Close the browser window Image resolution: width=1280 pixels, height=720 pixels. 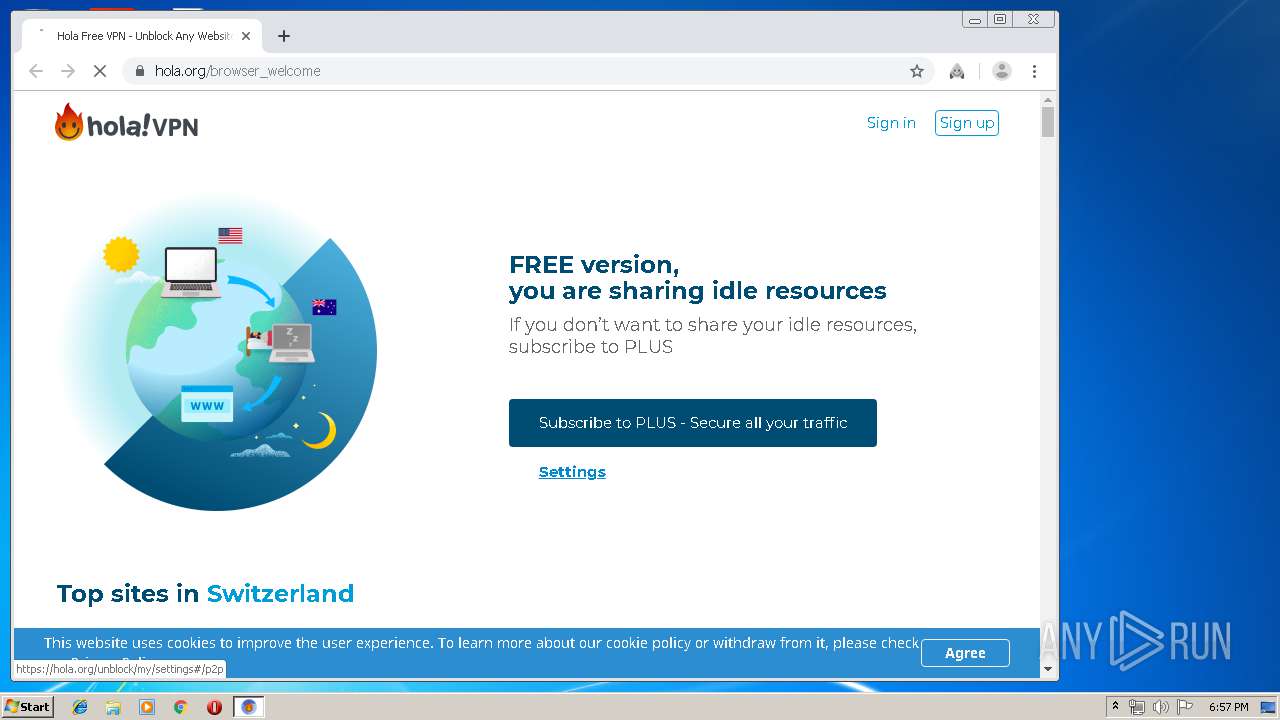point(1033,19)
